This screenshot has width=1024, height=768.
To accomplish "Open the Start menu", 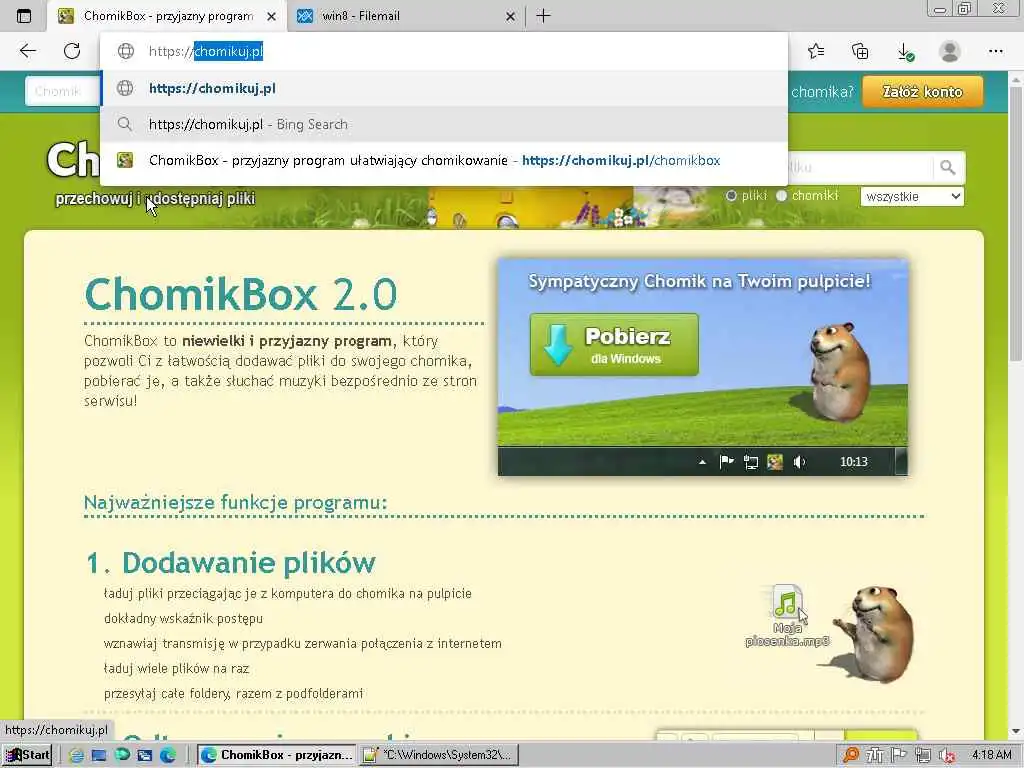I will coord(27,755).
